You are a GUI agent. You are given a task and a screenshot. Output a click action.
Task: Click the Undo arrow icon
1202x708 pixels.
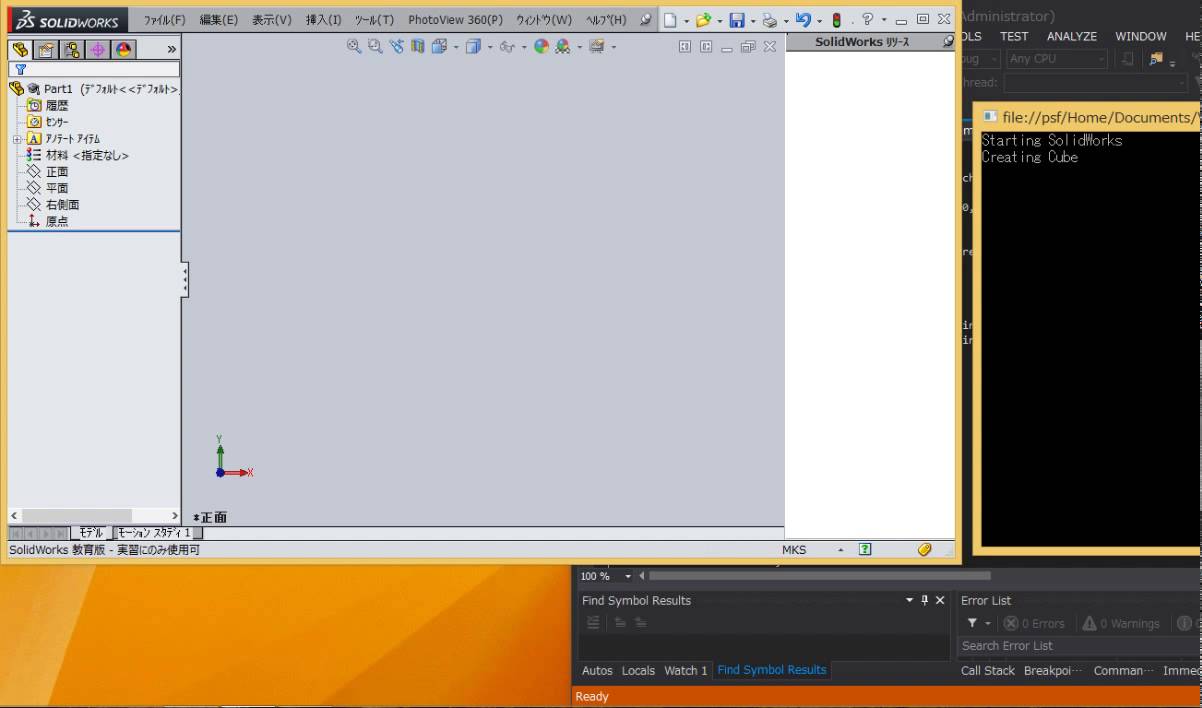point(803,19)
